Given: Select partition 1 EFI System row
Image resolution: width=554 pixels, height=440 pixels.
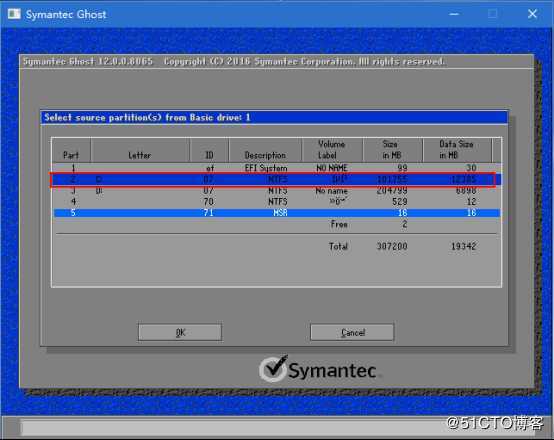Looking at the screenshot, I should pos(277,168).
